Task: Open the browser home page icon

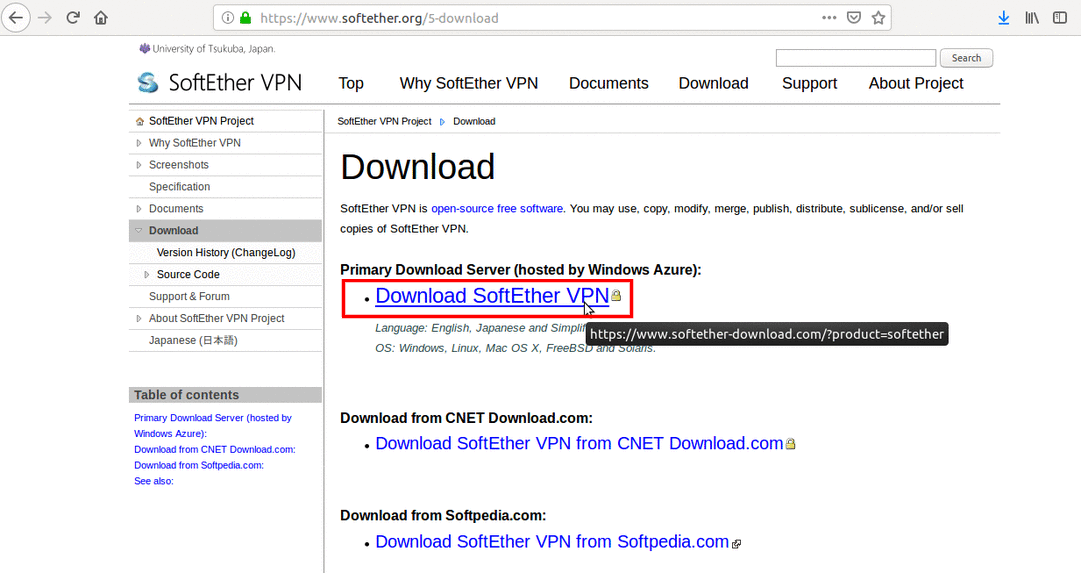Action: click(101, 18)
